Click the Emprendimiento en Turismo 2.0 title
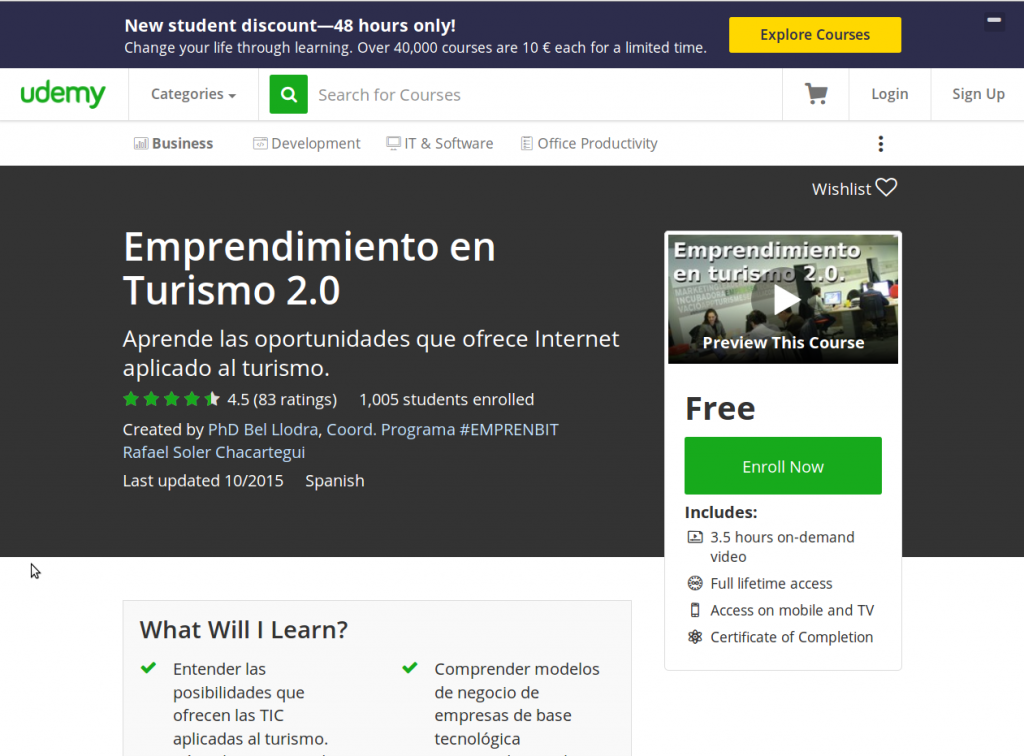Screen dimensions: 1024x756 click(x=309, y=268)
